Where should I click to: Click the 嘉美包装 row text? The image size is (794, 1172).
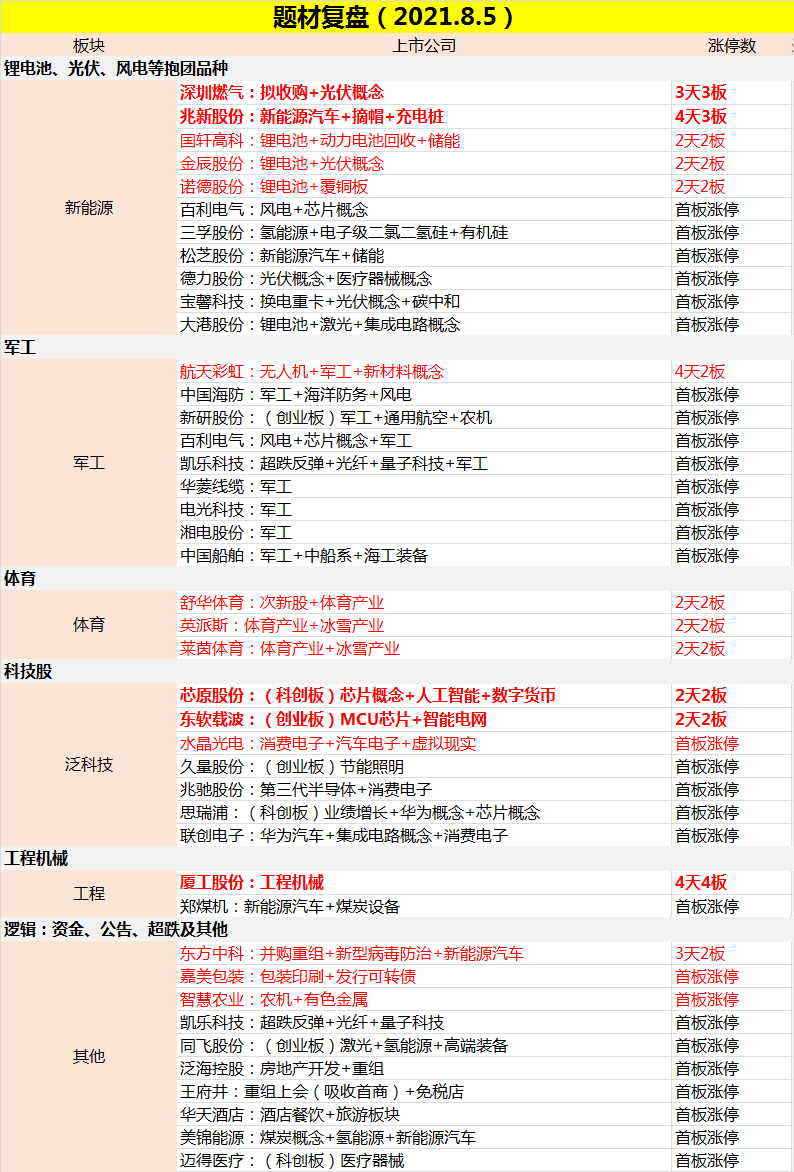point(298,977)
